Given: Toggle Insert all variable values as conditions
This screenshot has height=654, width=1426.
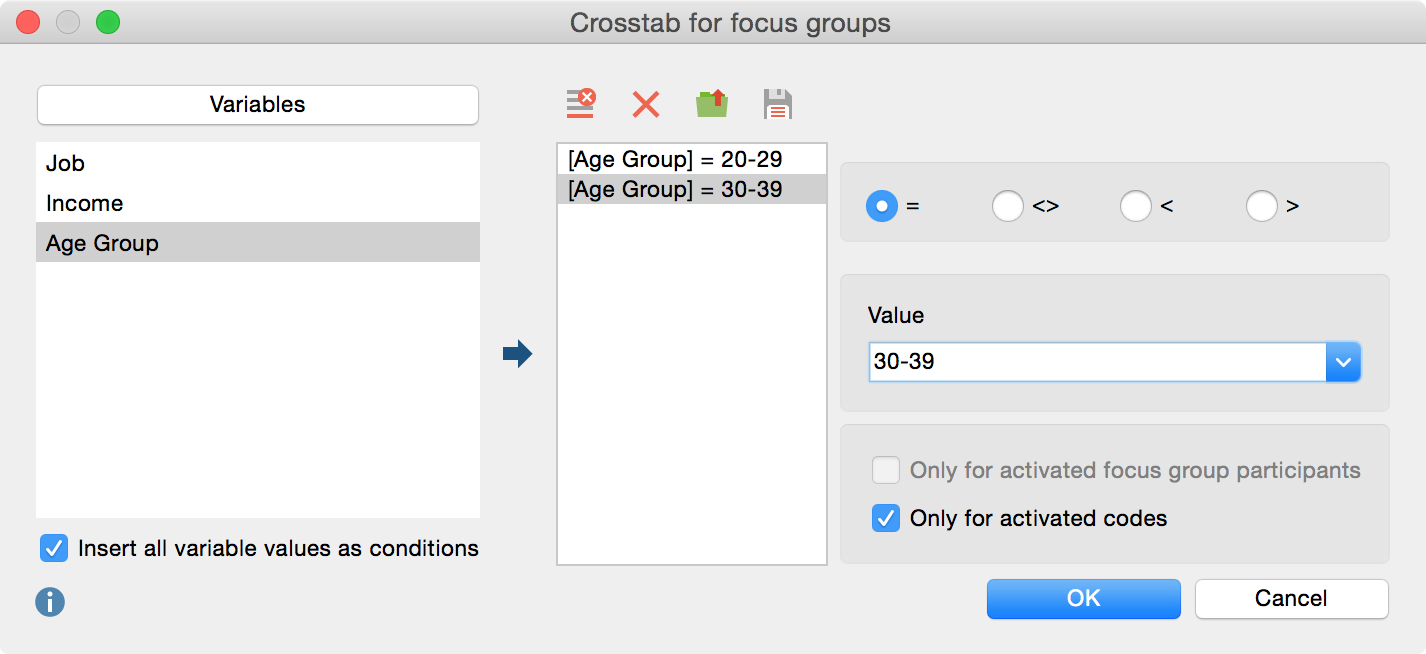Looking at the screenshot, I should click(54, 548).
